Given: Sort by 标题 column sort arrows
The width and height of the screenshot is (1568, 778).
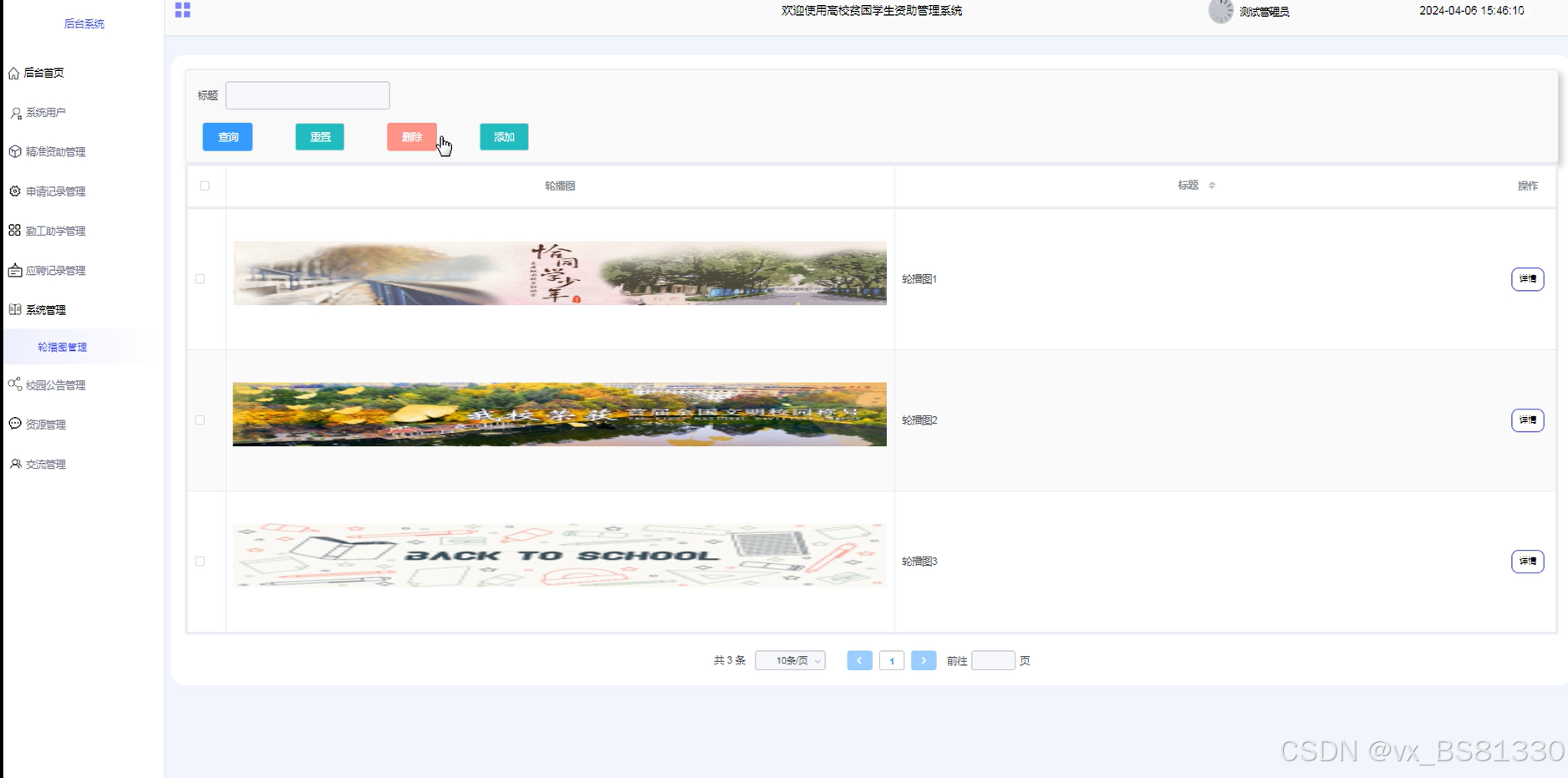Looking at the screenshot, I should tap(1212, 186).
